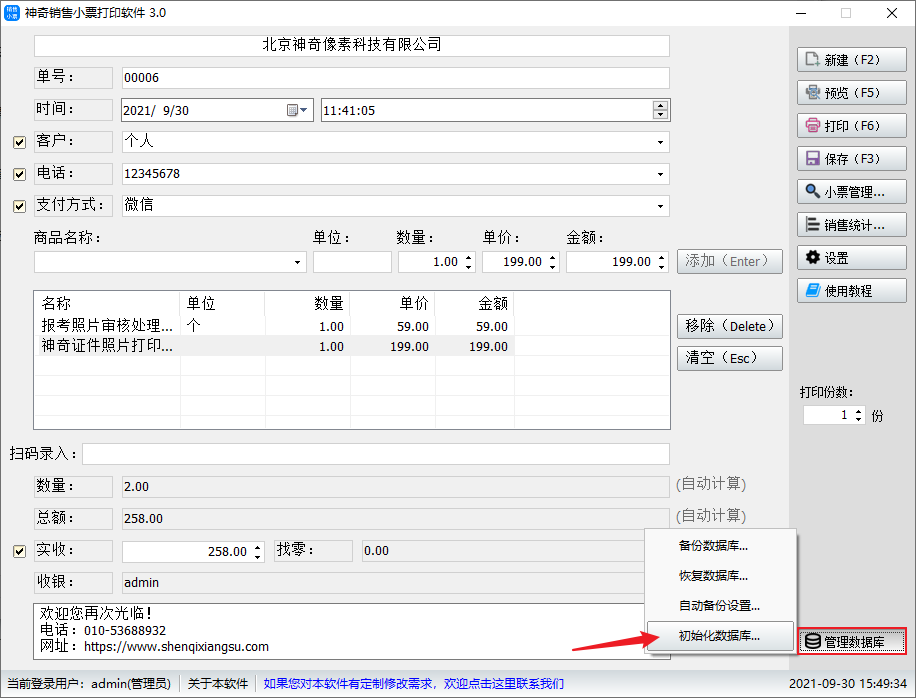Viewport: 916px width, 698px height.
Task: Click the 添加 (Enter) button
Action: pos(730,261)
